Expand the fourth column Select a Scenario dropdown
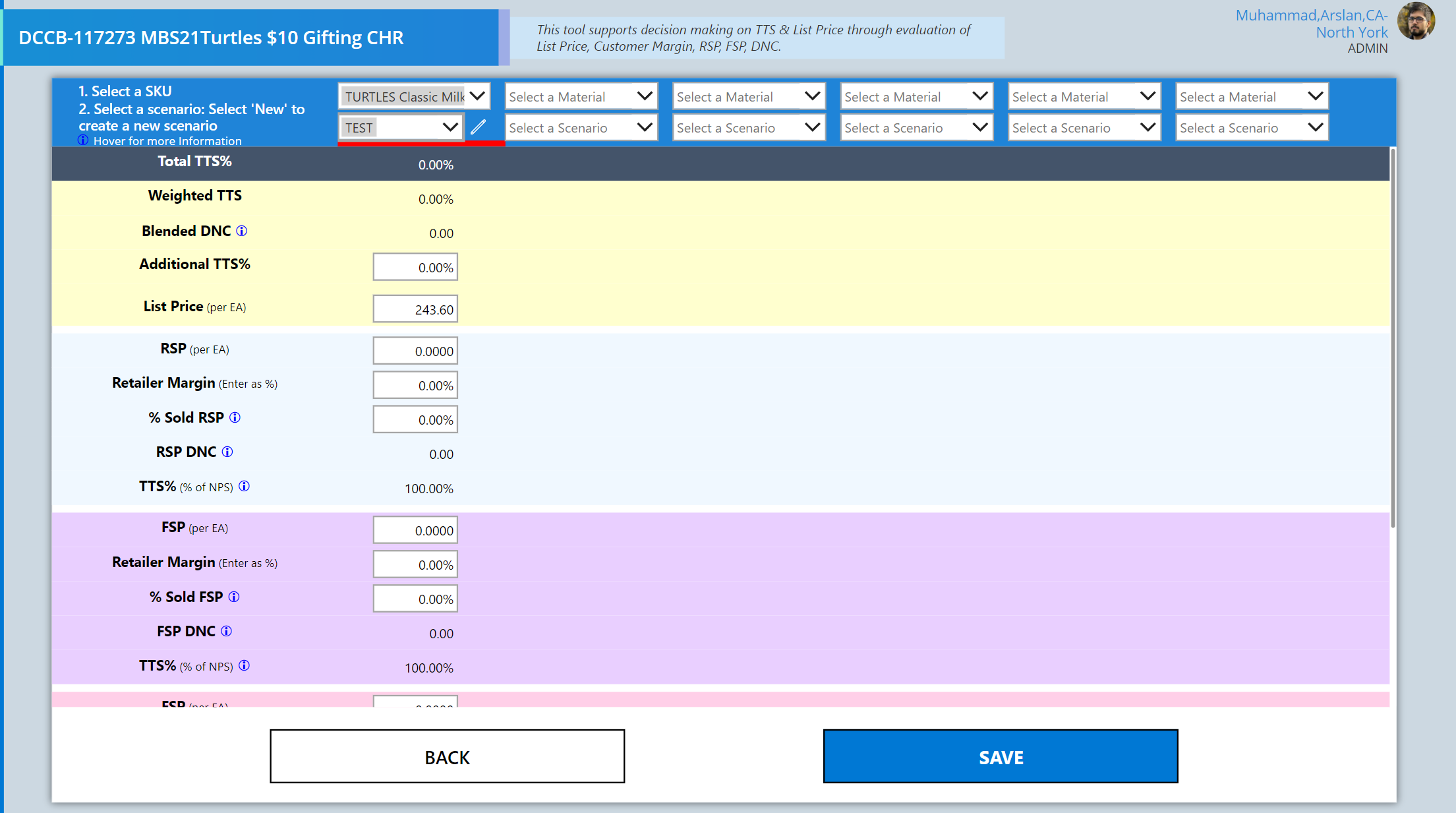The height and width of the screenshot is (813, 1456). 917,127
